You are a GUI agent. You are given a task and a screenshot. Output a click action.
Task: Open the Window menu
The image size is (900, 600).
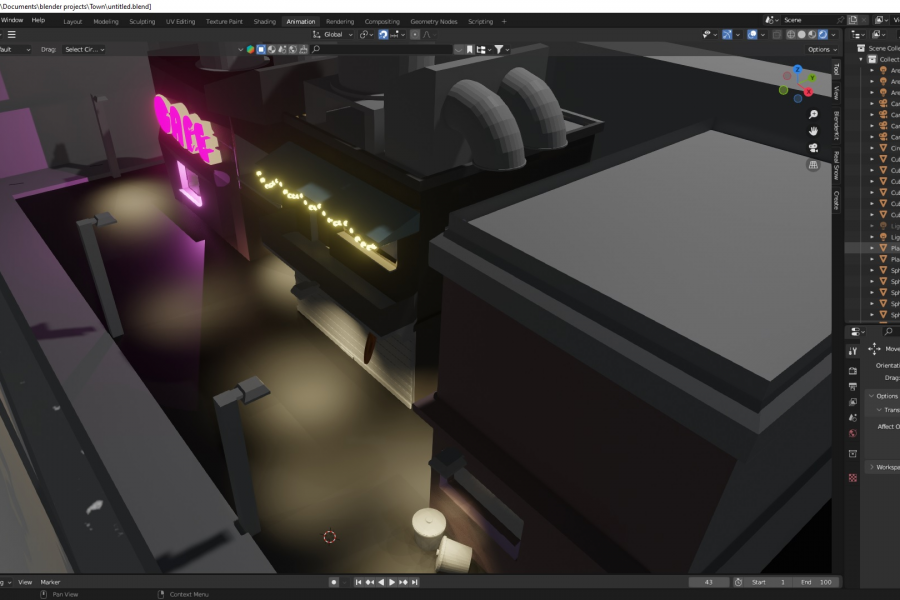click(11, 20)
